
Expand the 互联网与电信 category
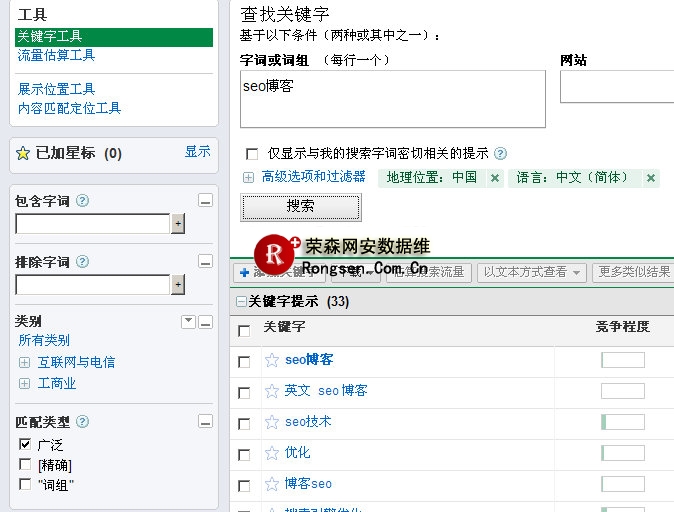click(25, 362)
